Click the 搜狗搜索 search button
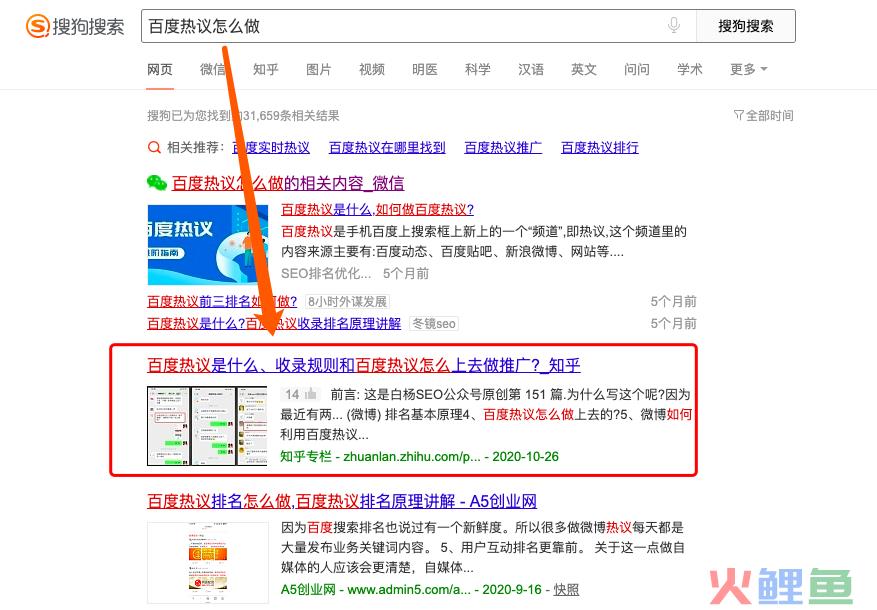Screen dimensions: 877x610 [x=746, y=26]
